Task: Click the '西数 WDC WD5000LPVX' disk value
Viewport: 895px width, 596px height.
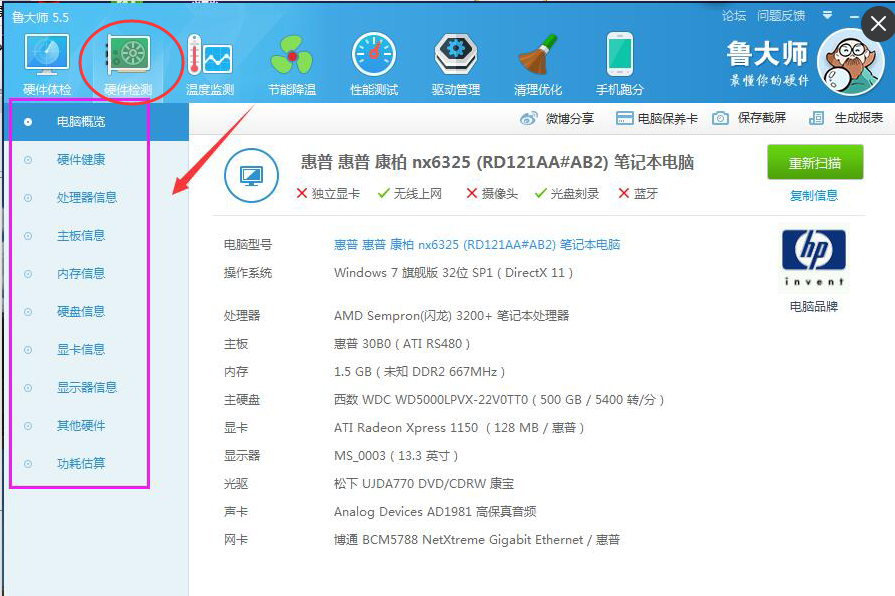Action: pos(499,400)
